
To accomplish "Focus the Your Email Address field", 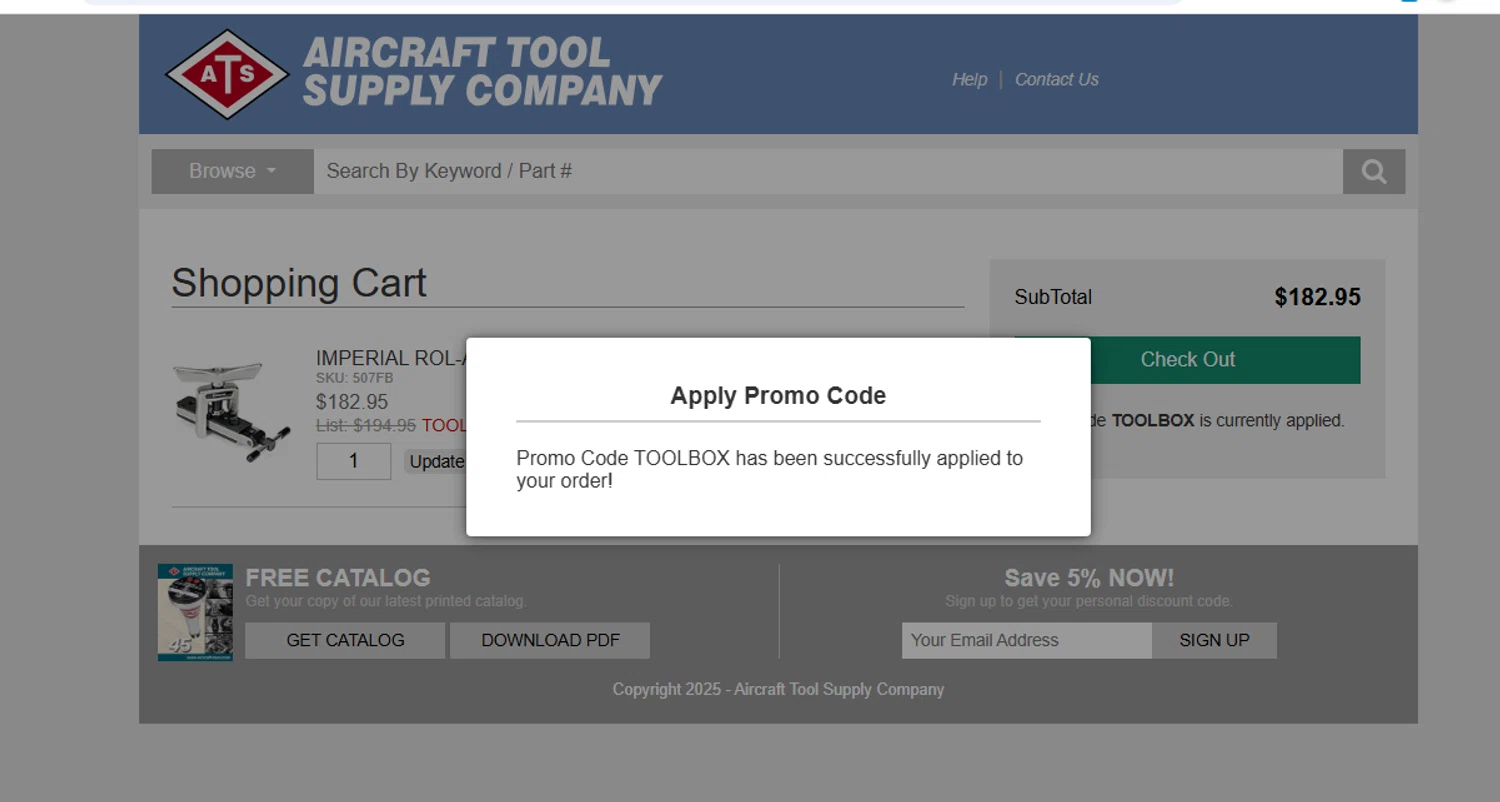I will pyautogui.click(x=1027, y=641).
